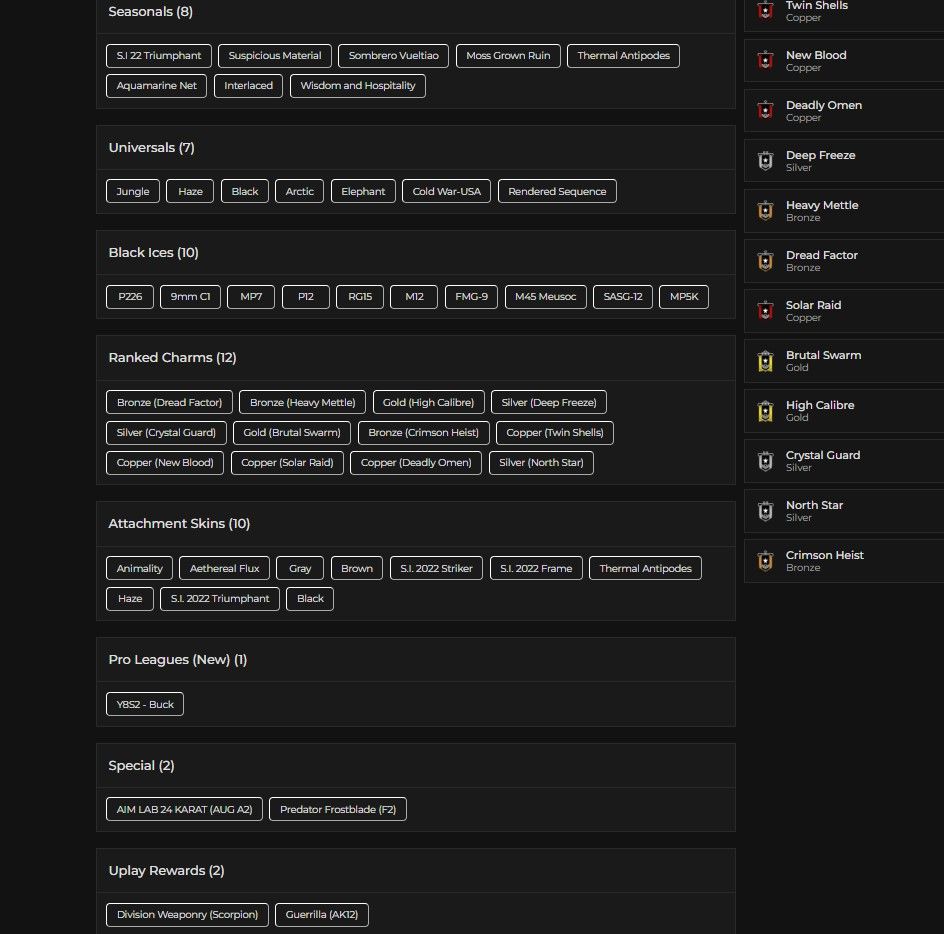Click the Guerrilla (AK12) tag
The image size is (944, 934).
coord(321,914)
